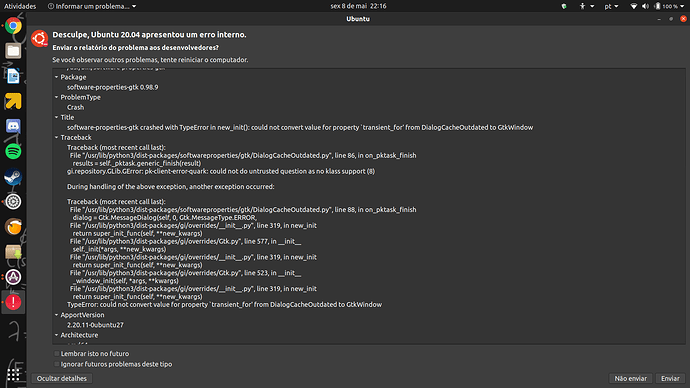Enable 'Lembrar isto no futuro' checkbox
Screen dimensions: 690x388
pos(56,354)
